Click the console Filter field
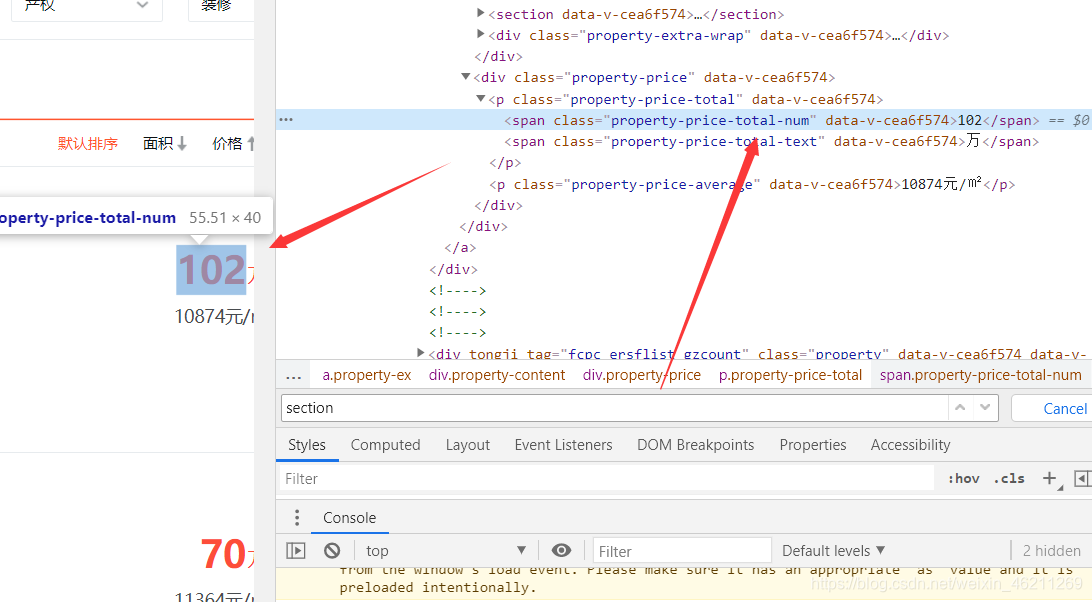 pyautogui.click(x=682, y=551)
